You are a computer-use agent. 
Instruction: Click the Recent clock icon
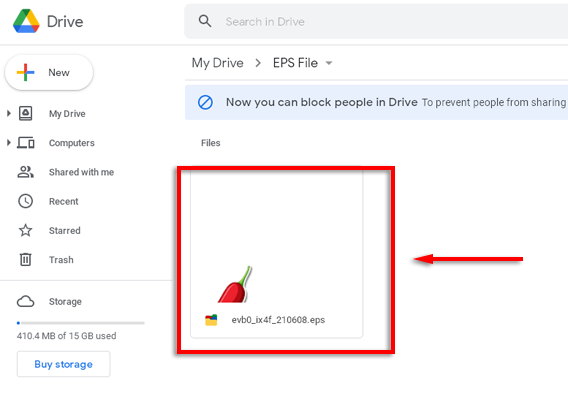pyautogui.click(x=25, y=201)
